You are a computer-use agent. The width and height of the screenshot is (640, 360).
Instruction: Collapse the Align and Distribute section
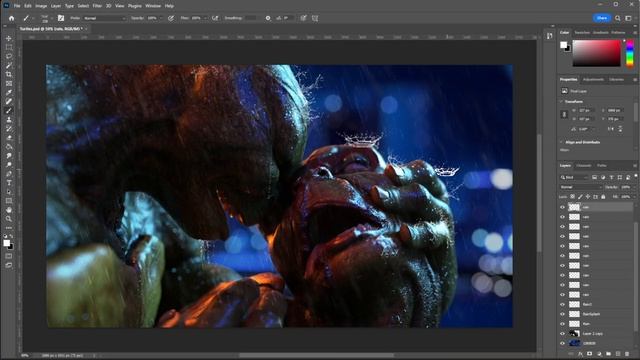click(x=562, y=142)
